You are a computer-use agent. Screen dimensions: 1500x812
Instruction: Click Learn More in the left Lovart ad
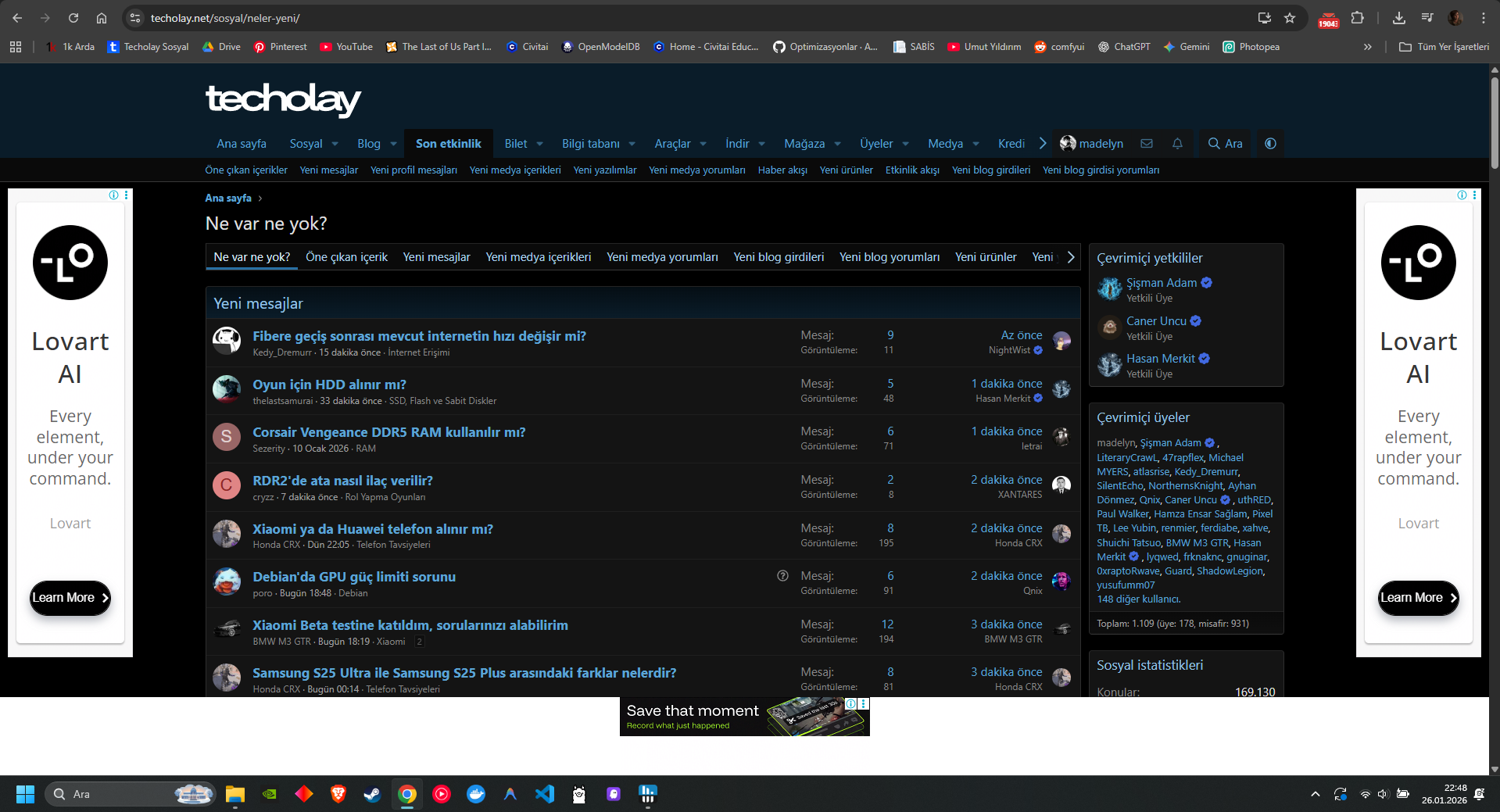[x=70, y=598]
